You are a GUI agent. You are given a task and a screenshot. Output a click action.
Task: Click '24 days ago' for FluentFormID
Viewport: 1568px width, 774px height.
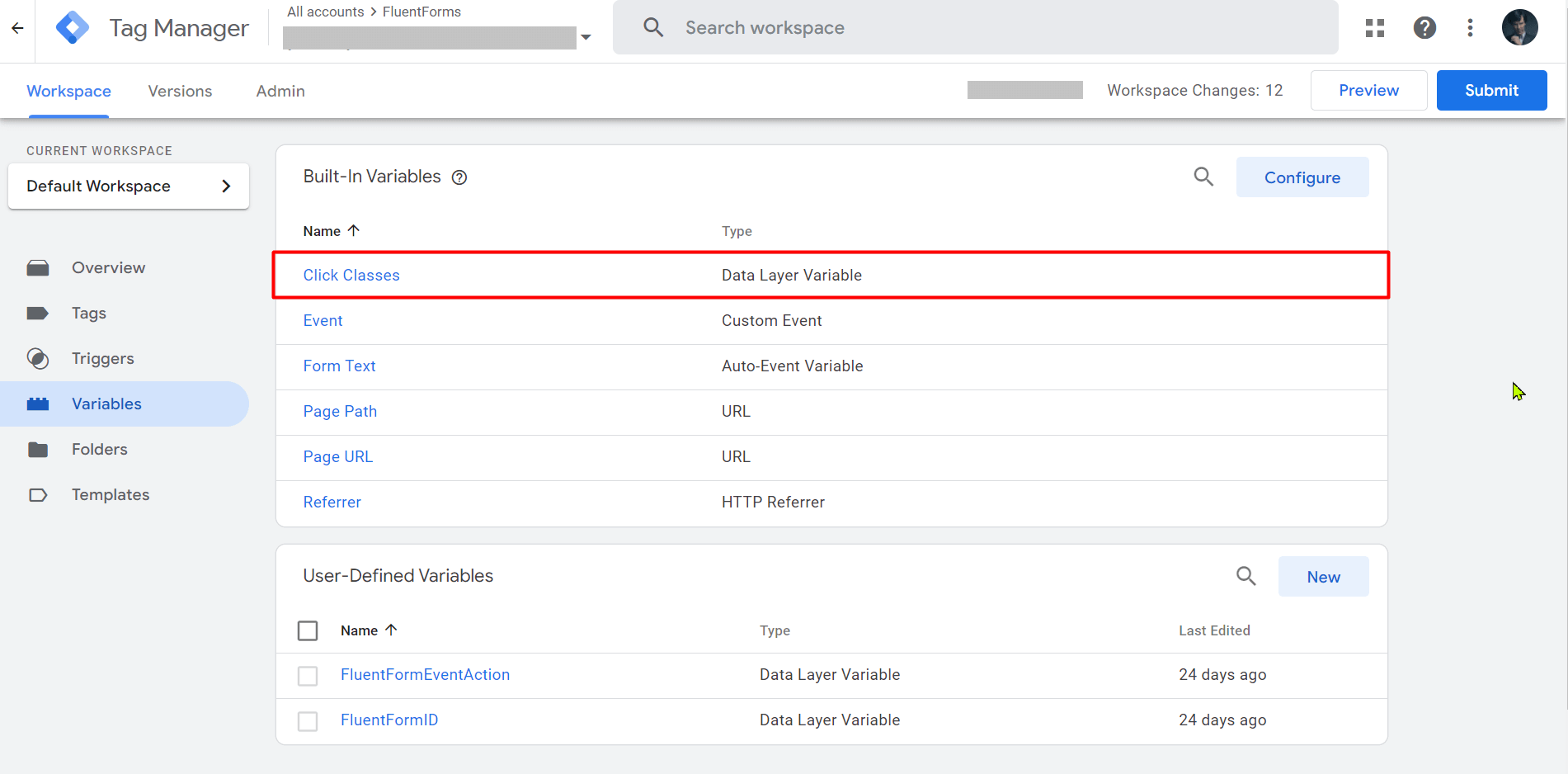coord(1222,720)
